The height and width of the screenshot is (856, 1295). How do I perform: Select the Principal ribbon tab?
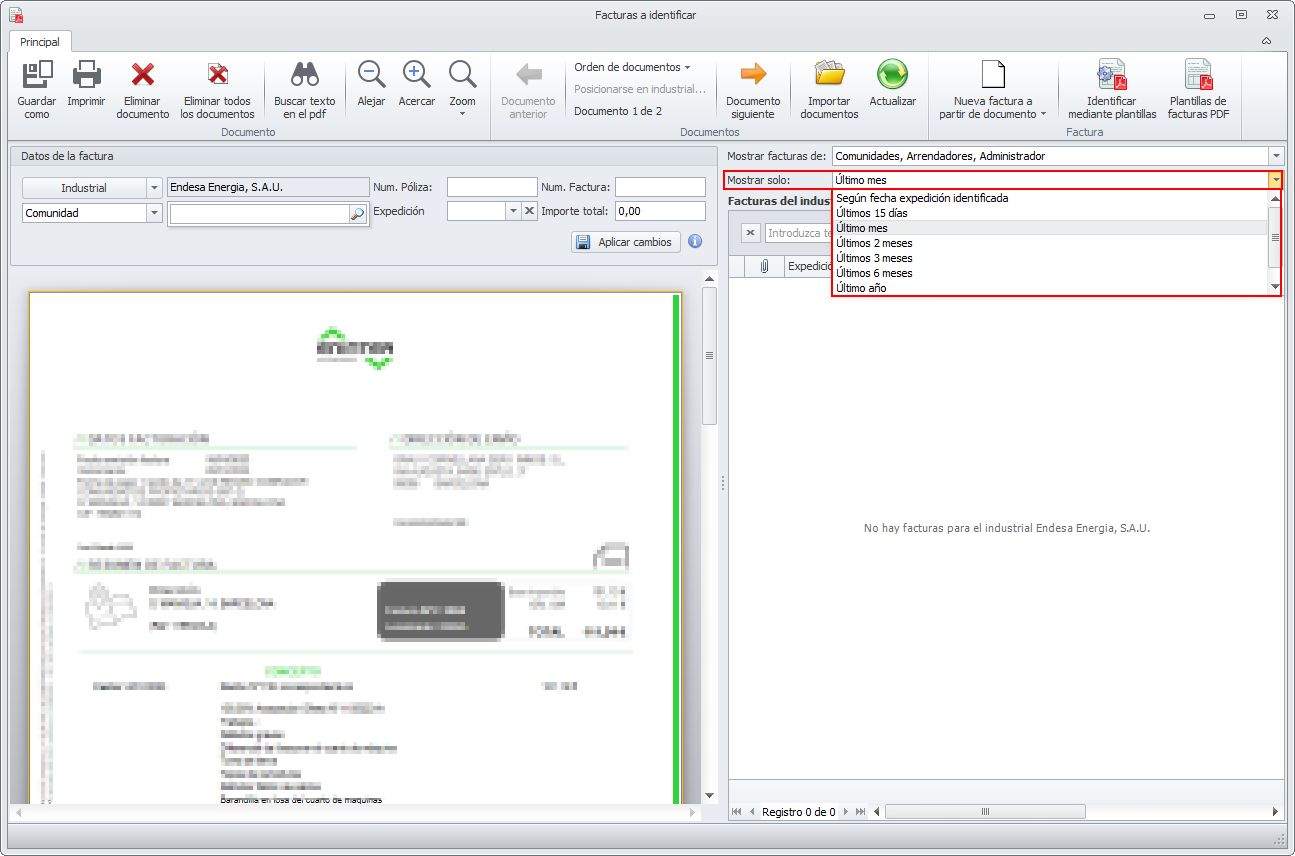pos(40,42)
